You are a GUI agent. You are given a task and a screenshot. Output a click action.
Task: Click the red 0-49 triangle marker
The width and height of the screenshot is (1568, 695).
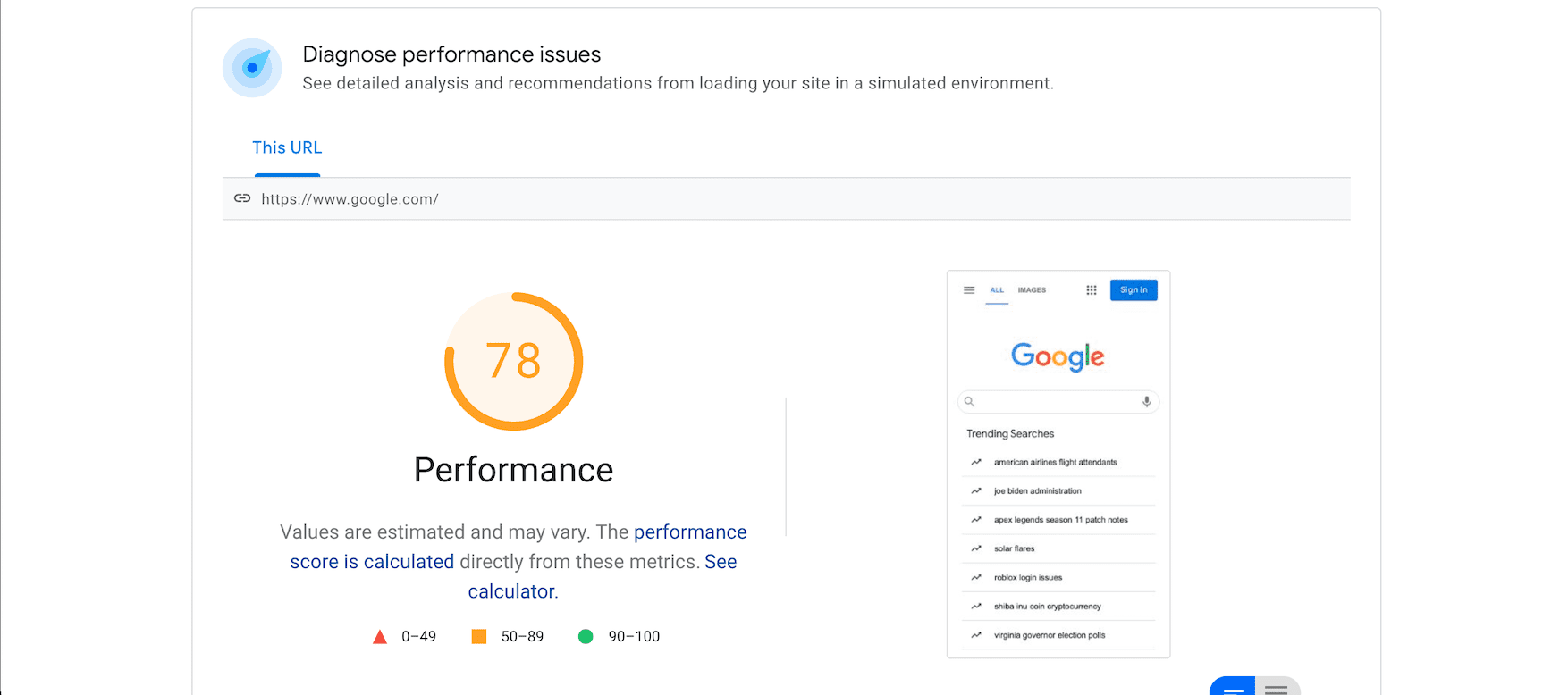tap(379, 635)
